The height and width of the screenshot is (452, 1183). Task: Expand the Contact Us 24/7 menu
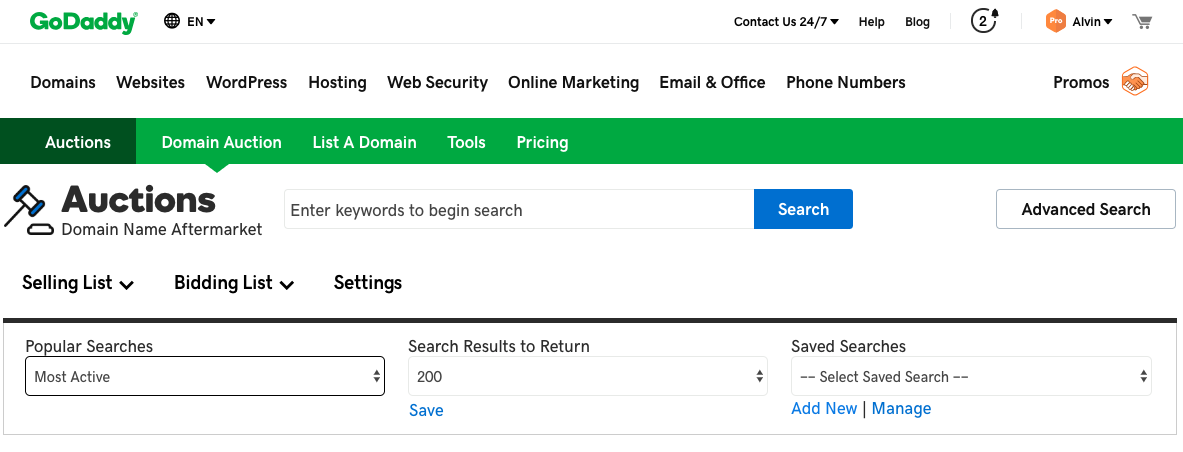click(x=786, y=22)
